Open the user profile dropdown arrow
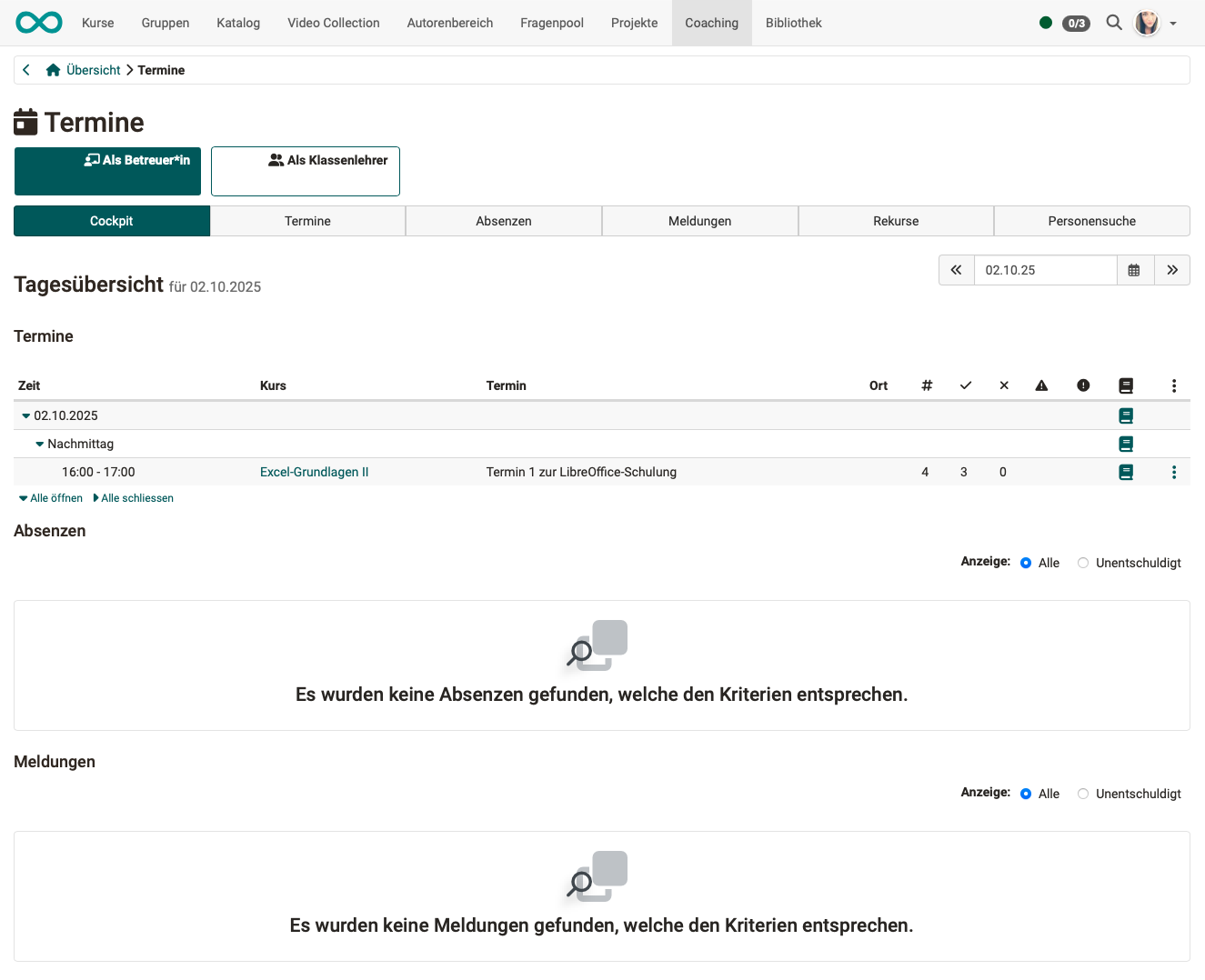 click(1173, 24)
